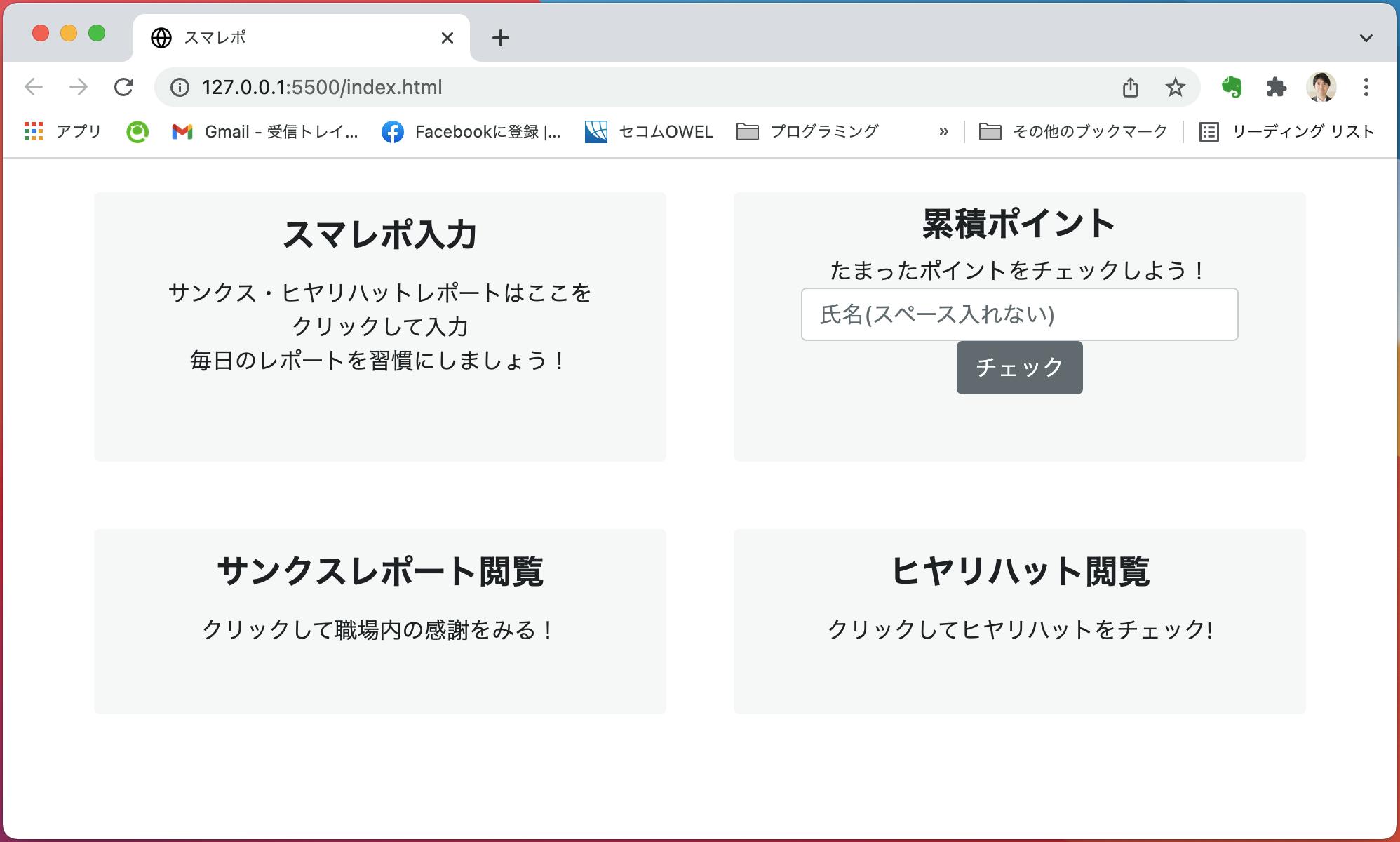Expand hidden bookmarks with double chevron

[943, 131]
